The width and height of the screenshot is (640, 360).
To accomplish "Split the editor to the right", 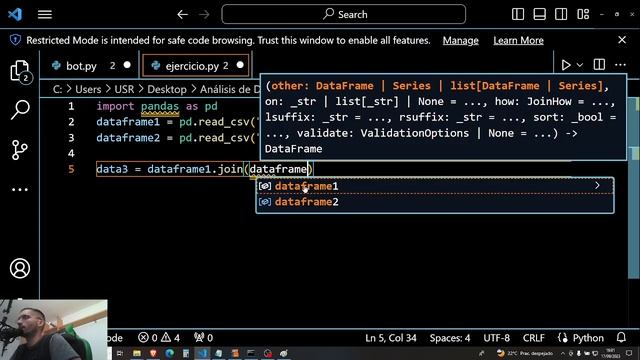I will [x=599, y=65].
